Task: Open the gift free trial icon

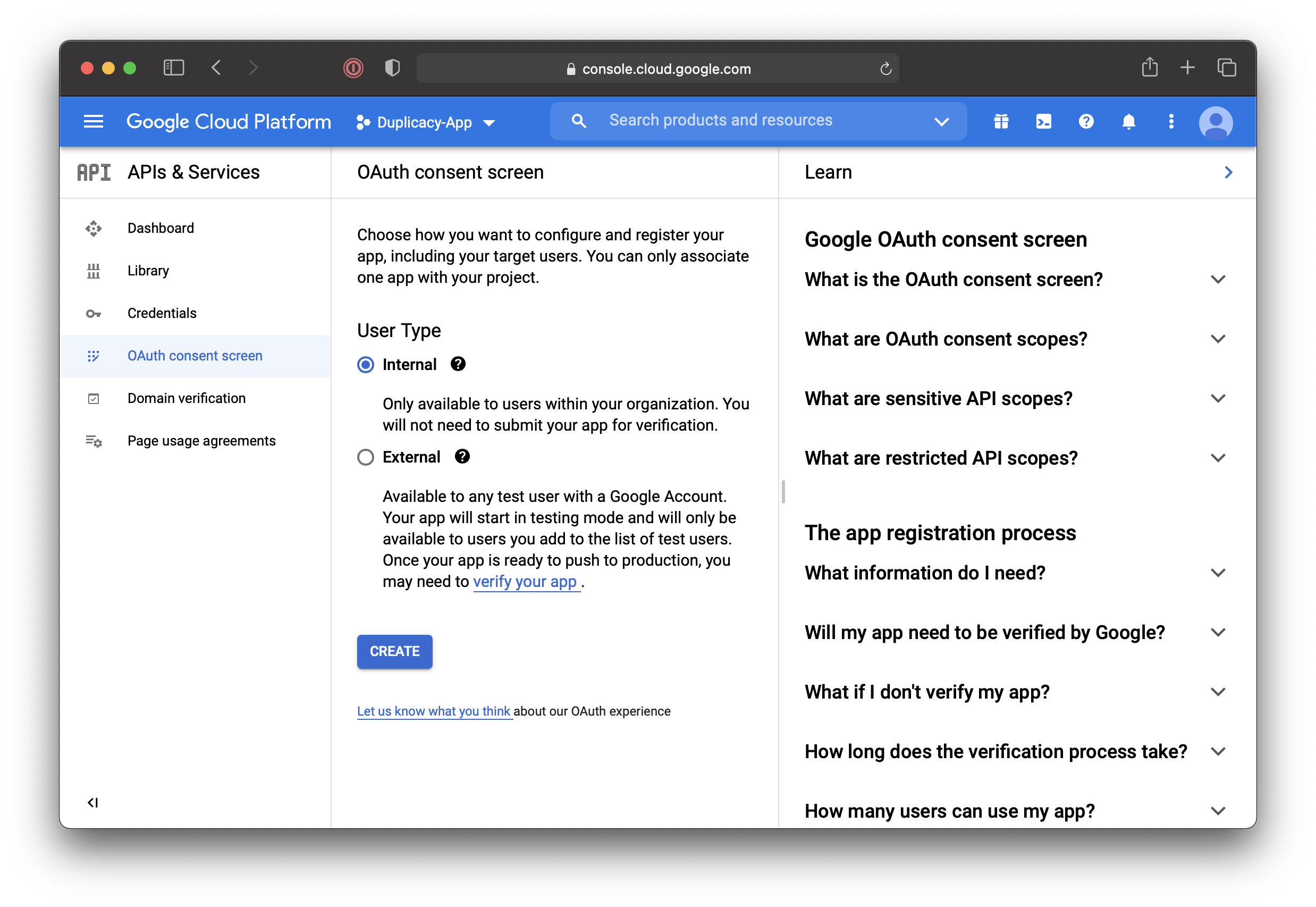Action: (1001, 122)
